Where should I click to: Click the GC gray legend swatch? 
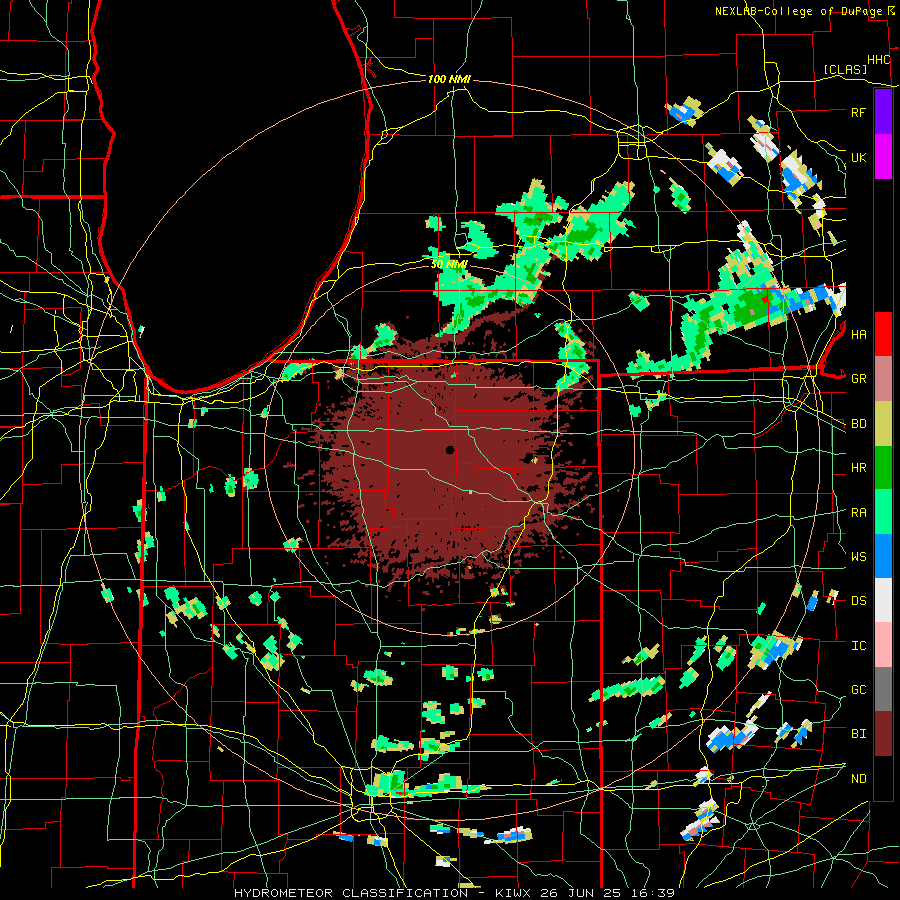point(883,689)
